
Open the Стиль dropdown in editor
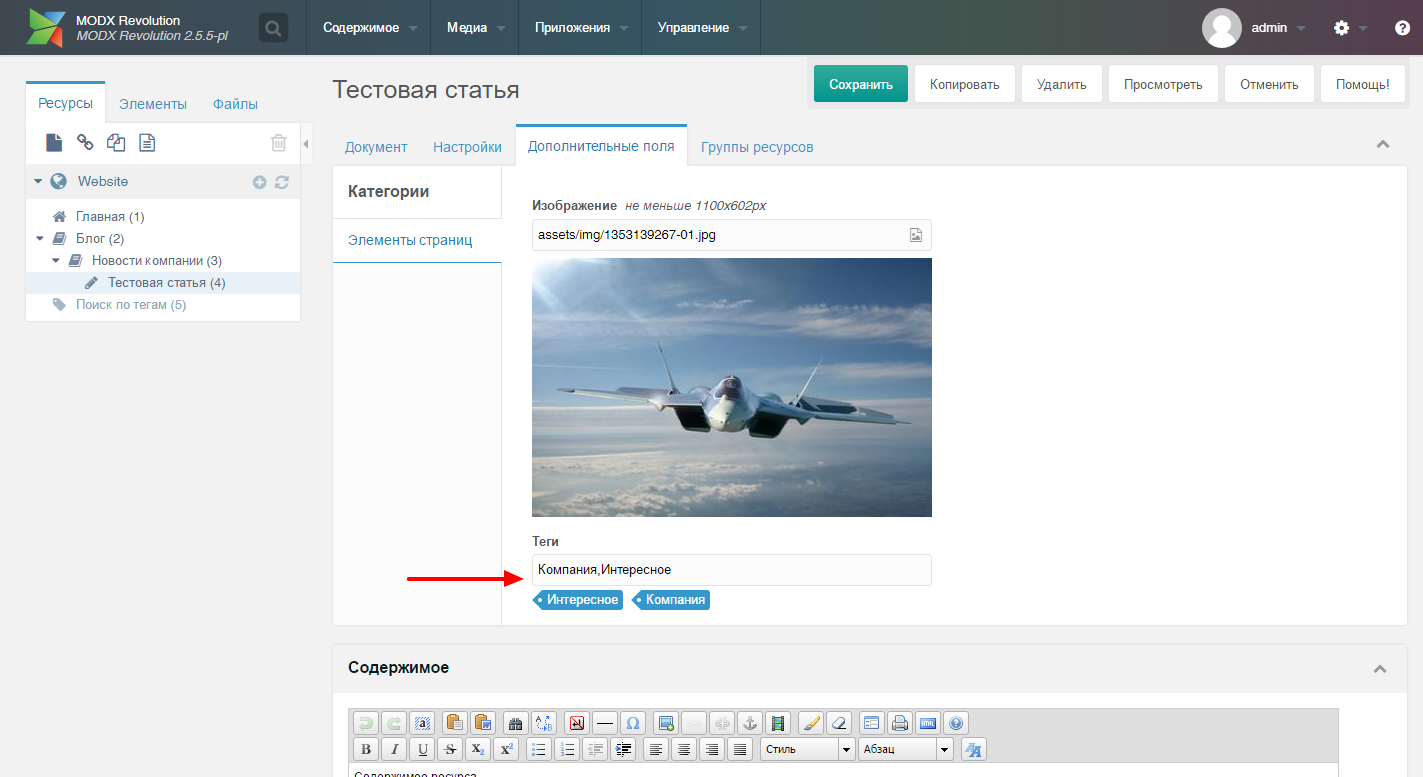click(808, 749)
